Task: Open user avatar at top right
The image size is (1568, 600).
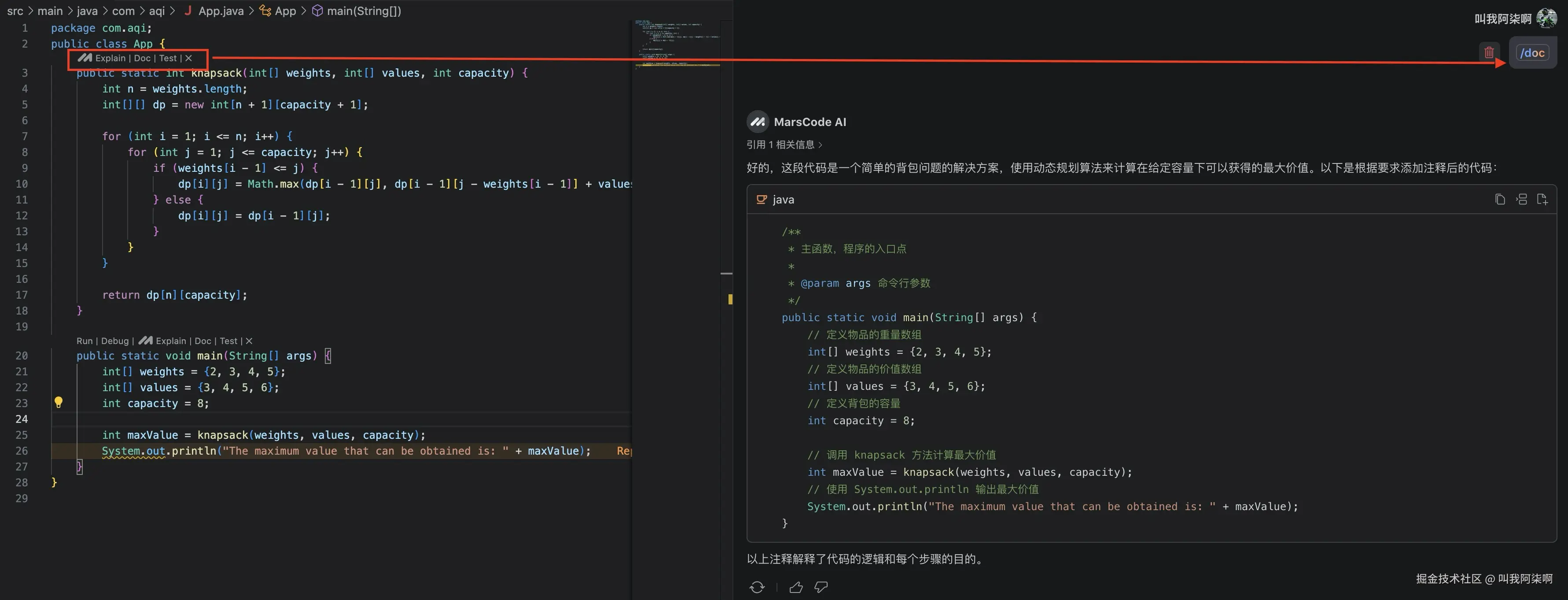Action: point(1546,18)
